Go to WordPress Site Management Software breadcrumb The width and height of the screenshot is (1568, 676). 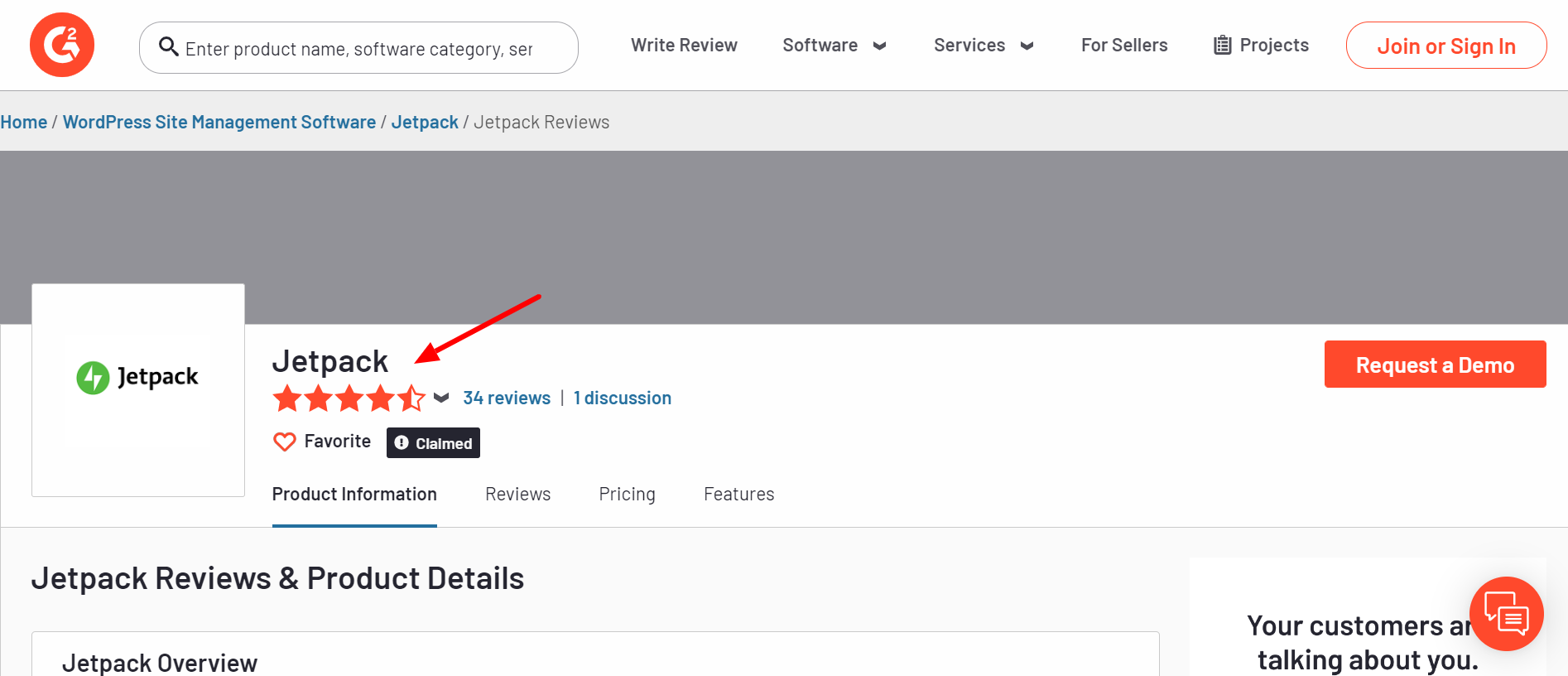coord(219,123)
